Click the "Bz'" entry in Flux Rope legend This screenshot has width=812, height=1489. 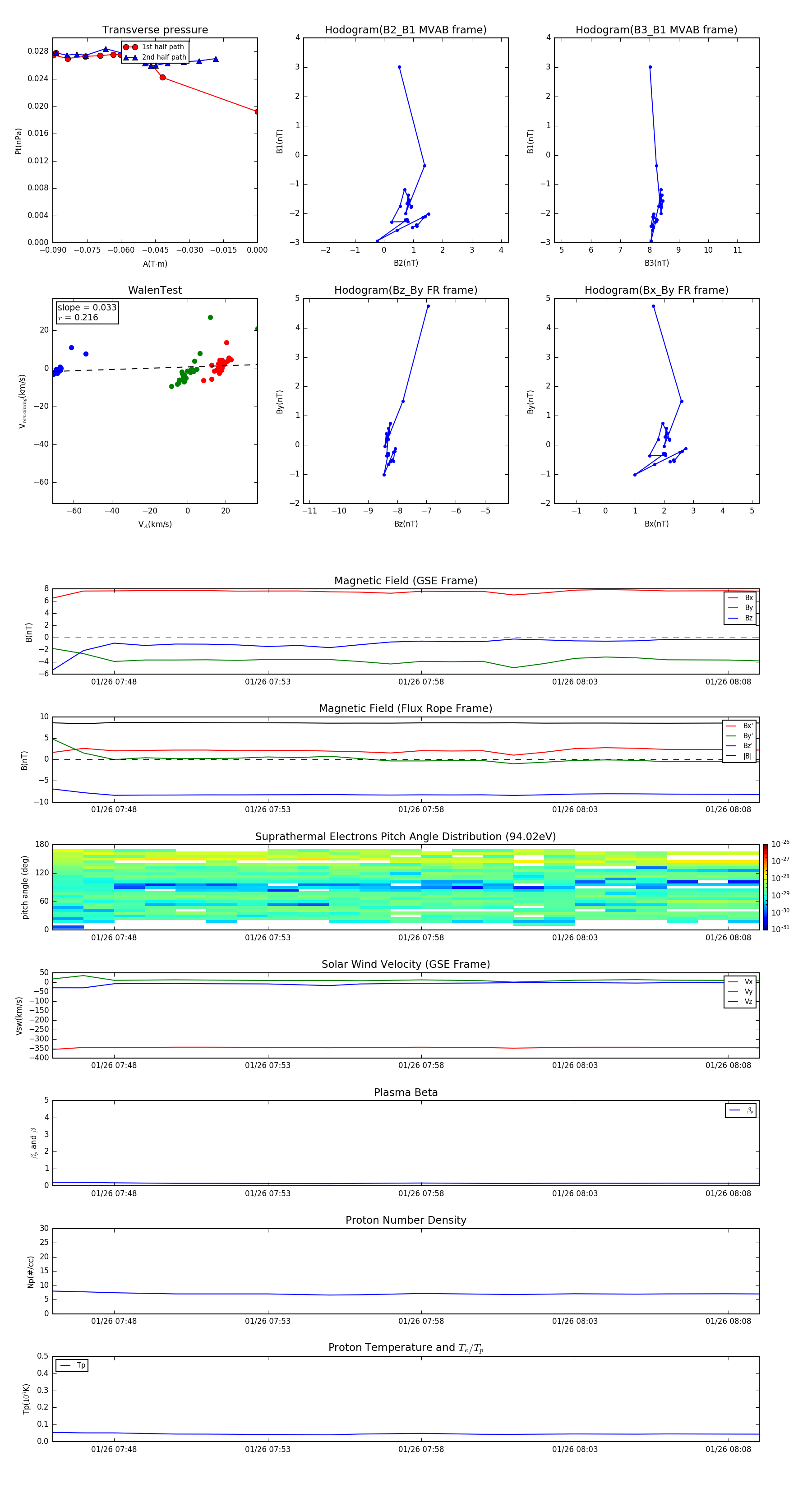740,746
